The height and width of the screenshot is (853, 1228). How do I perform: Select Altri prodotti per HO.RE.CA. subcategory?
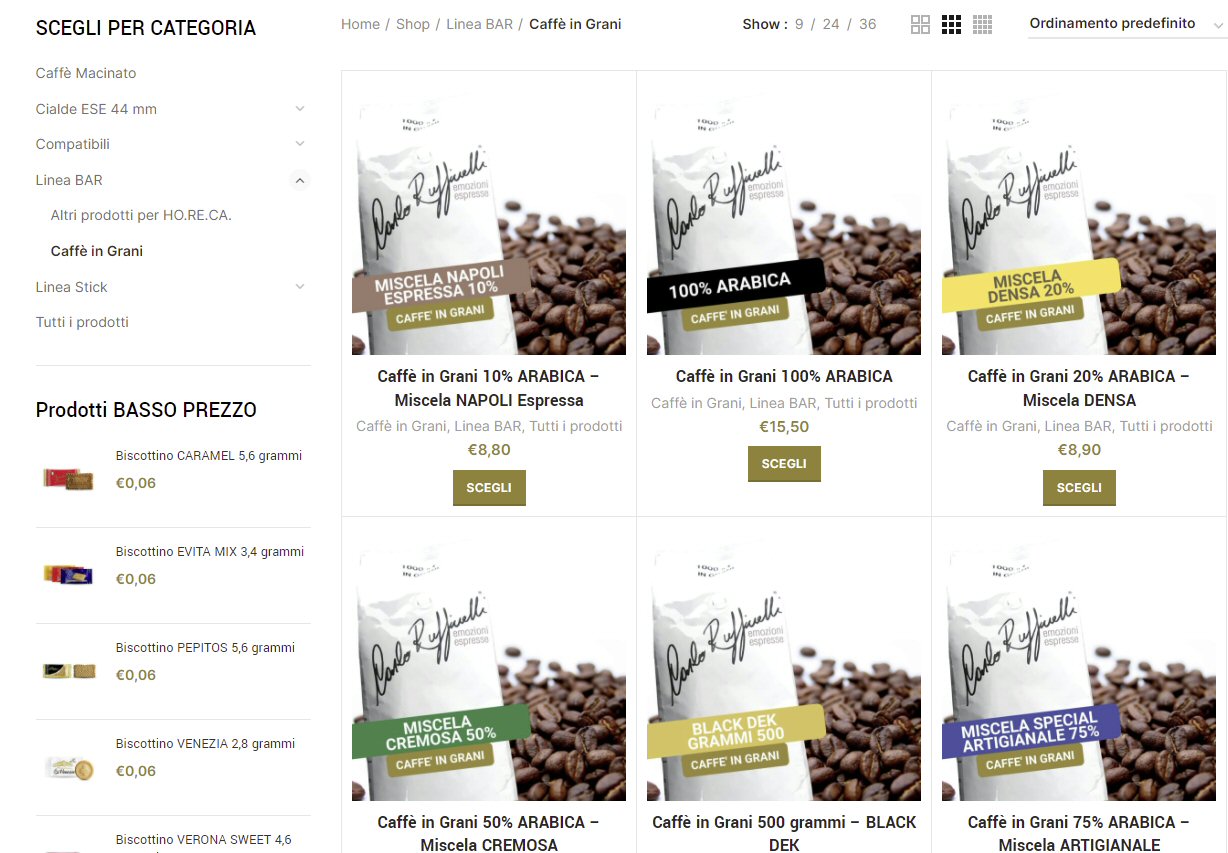pos(141,215)
